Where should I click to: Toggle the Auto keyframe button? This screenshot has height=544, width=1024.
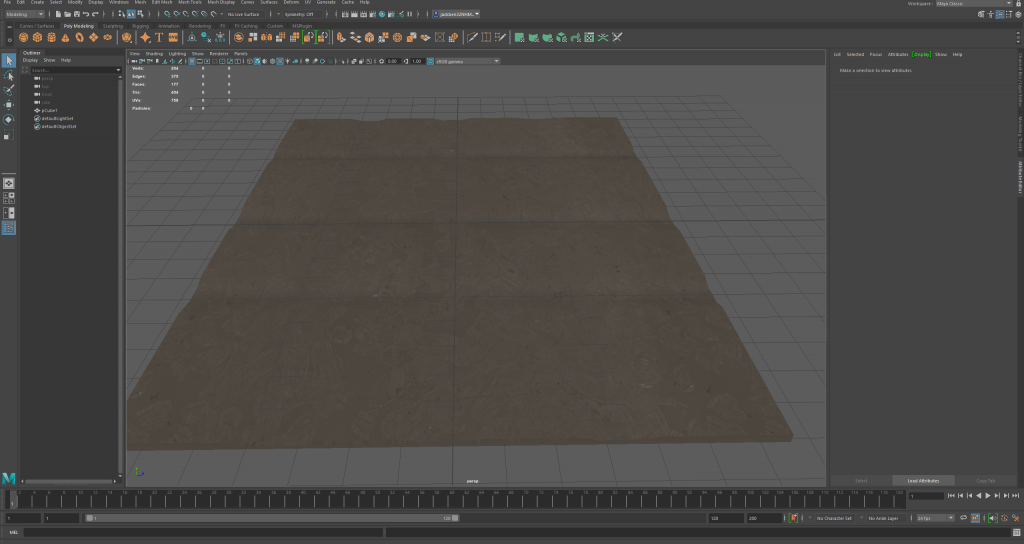click(x=793, y=518)
